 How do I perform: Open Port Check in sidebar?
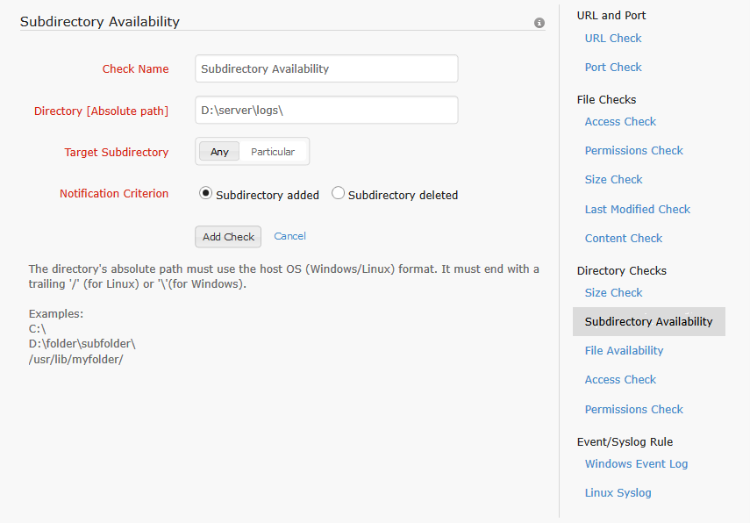click(613, 67)
